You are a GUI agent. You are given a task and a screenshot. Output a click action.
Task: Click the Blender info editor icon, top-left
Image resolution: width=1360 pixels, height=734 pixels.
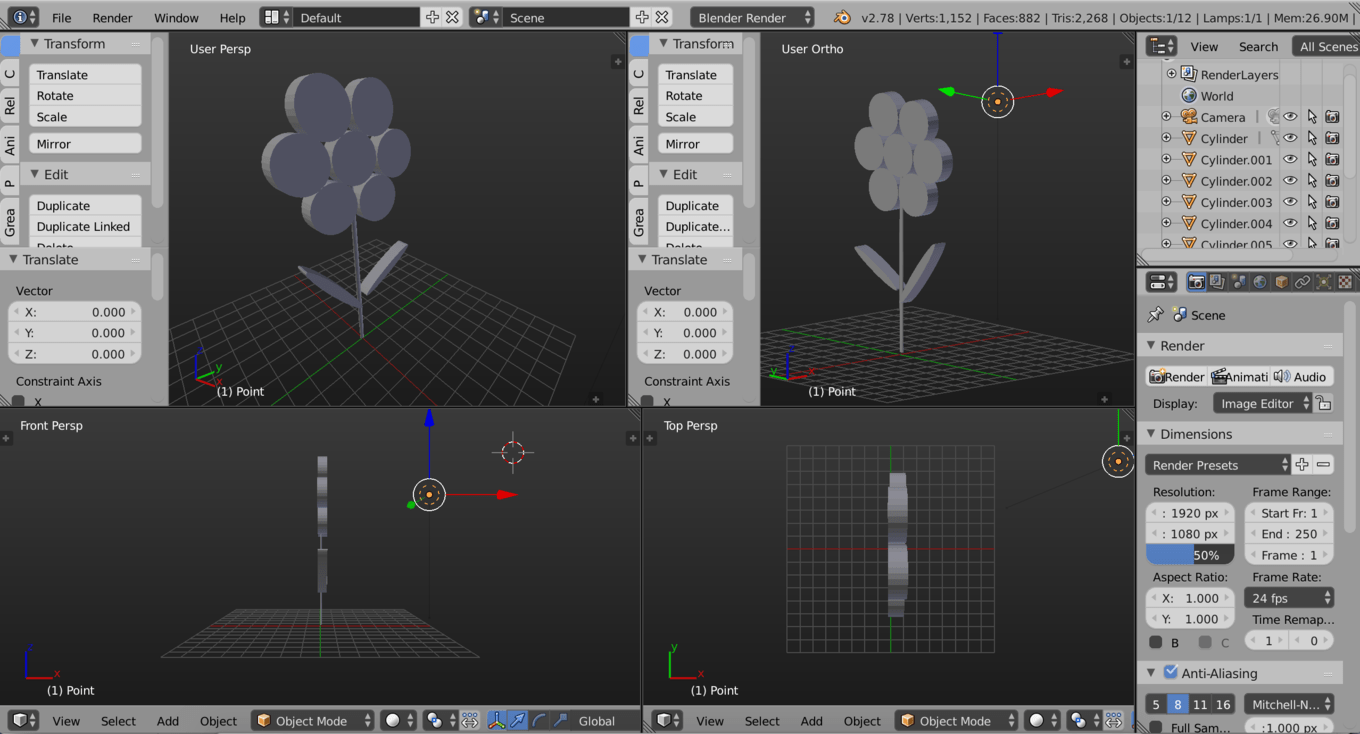20,18
